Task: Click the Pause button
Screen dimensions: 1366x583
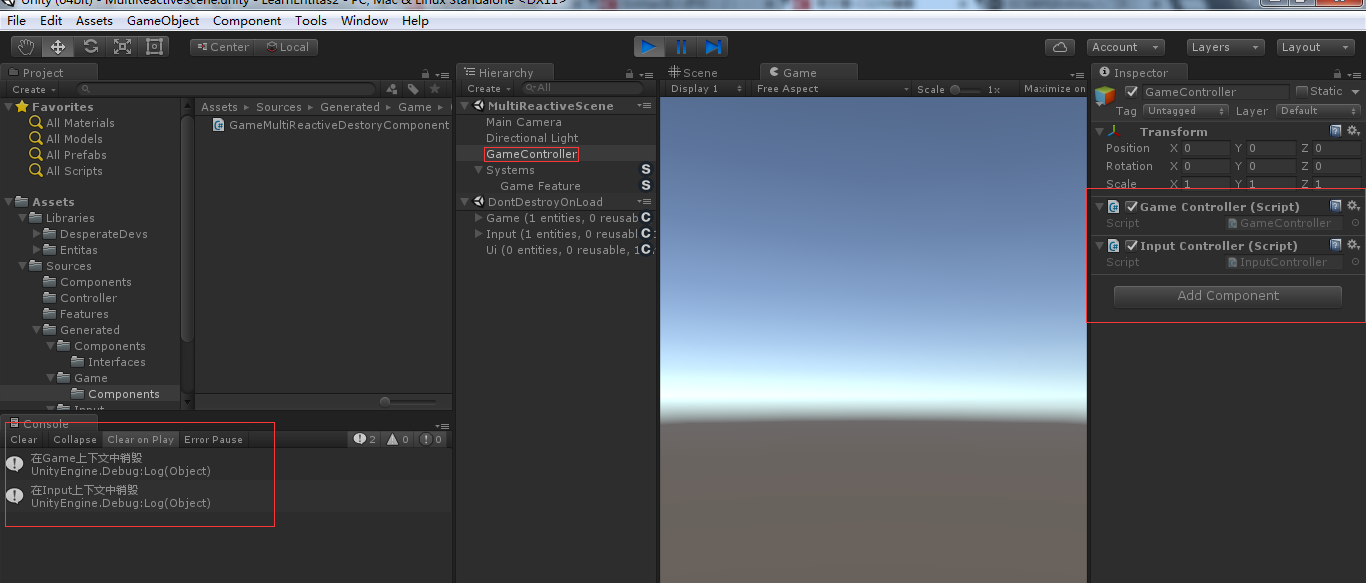Action: point(681,46)
